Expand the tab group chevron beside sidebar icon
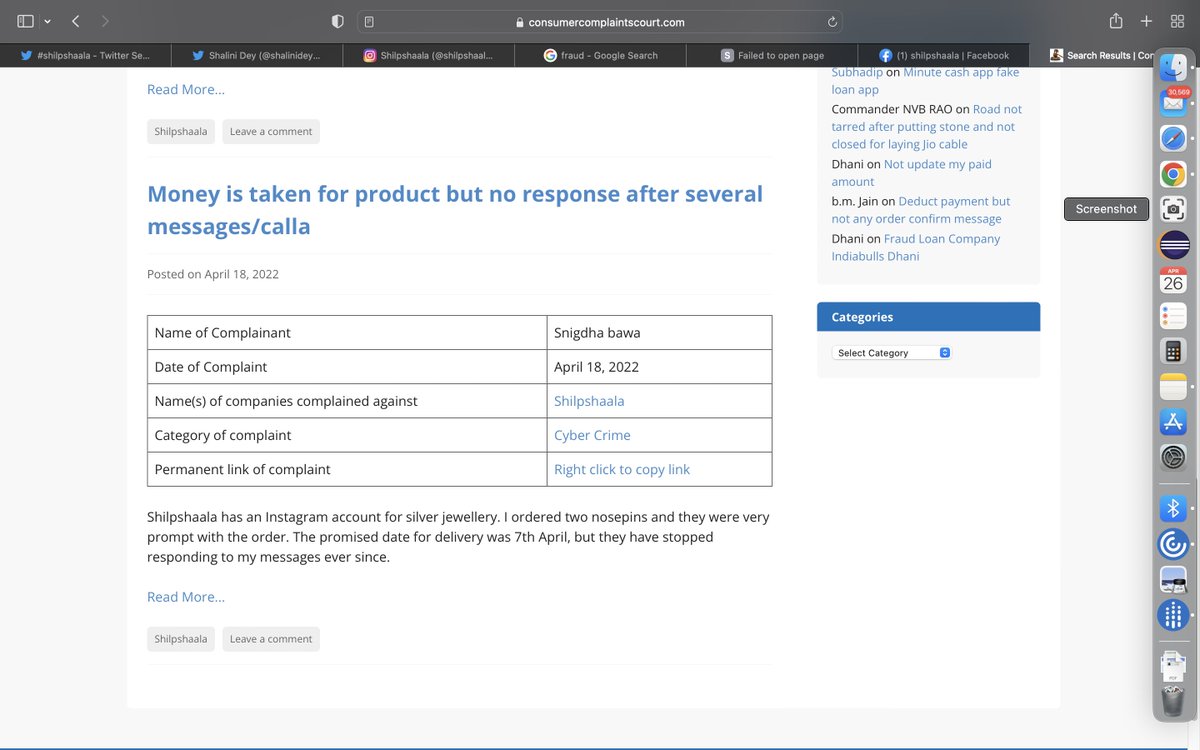 [x=47, y=21]
